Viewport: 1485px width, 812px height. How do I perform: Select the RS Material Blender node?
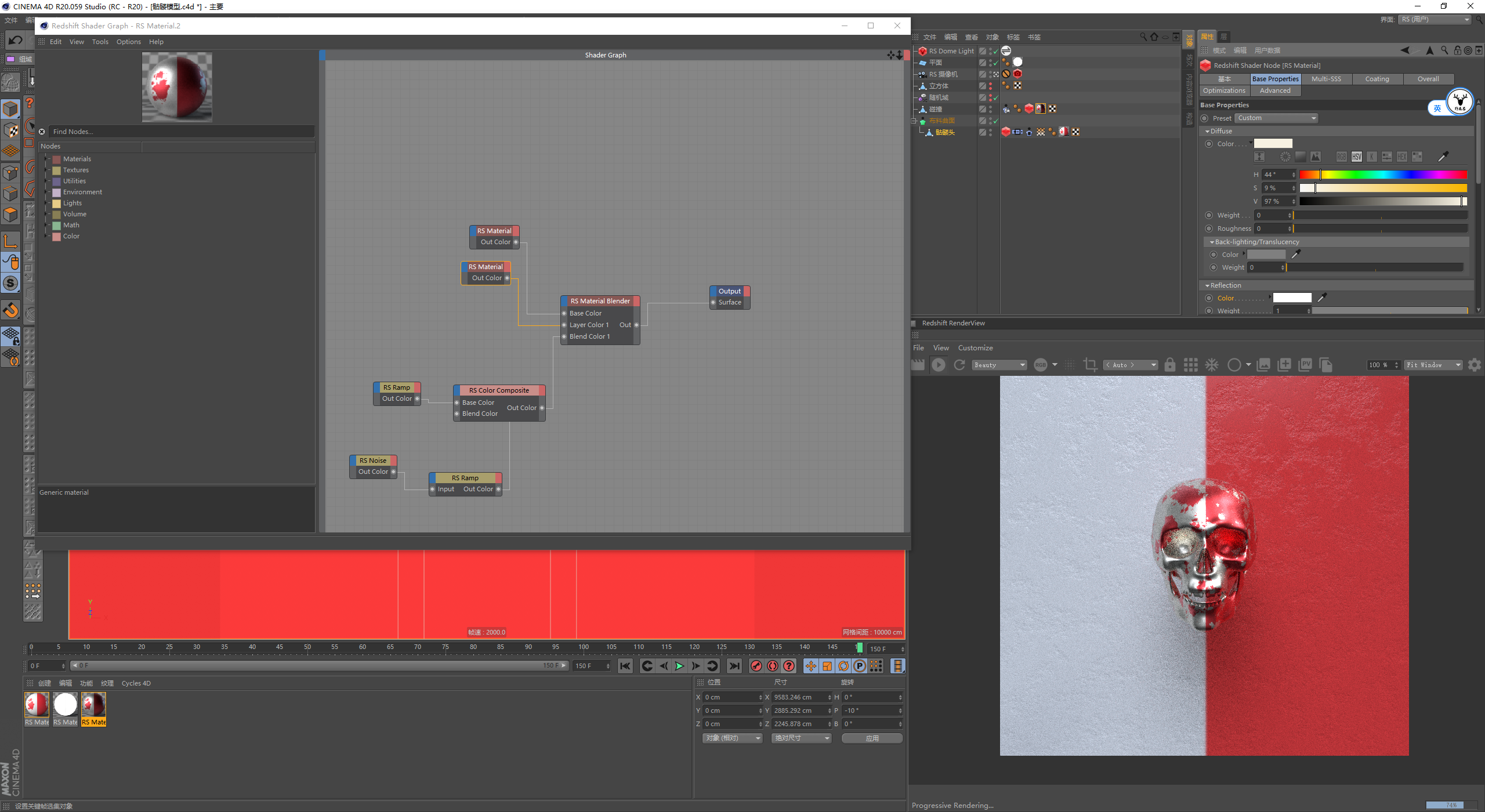600,301
